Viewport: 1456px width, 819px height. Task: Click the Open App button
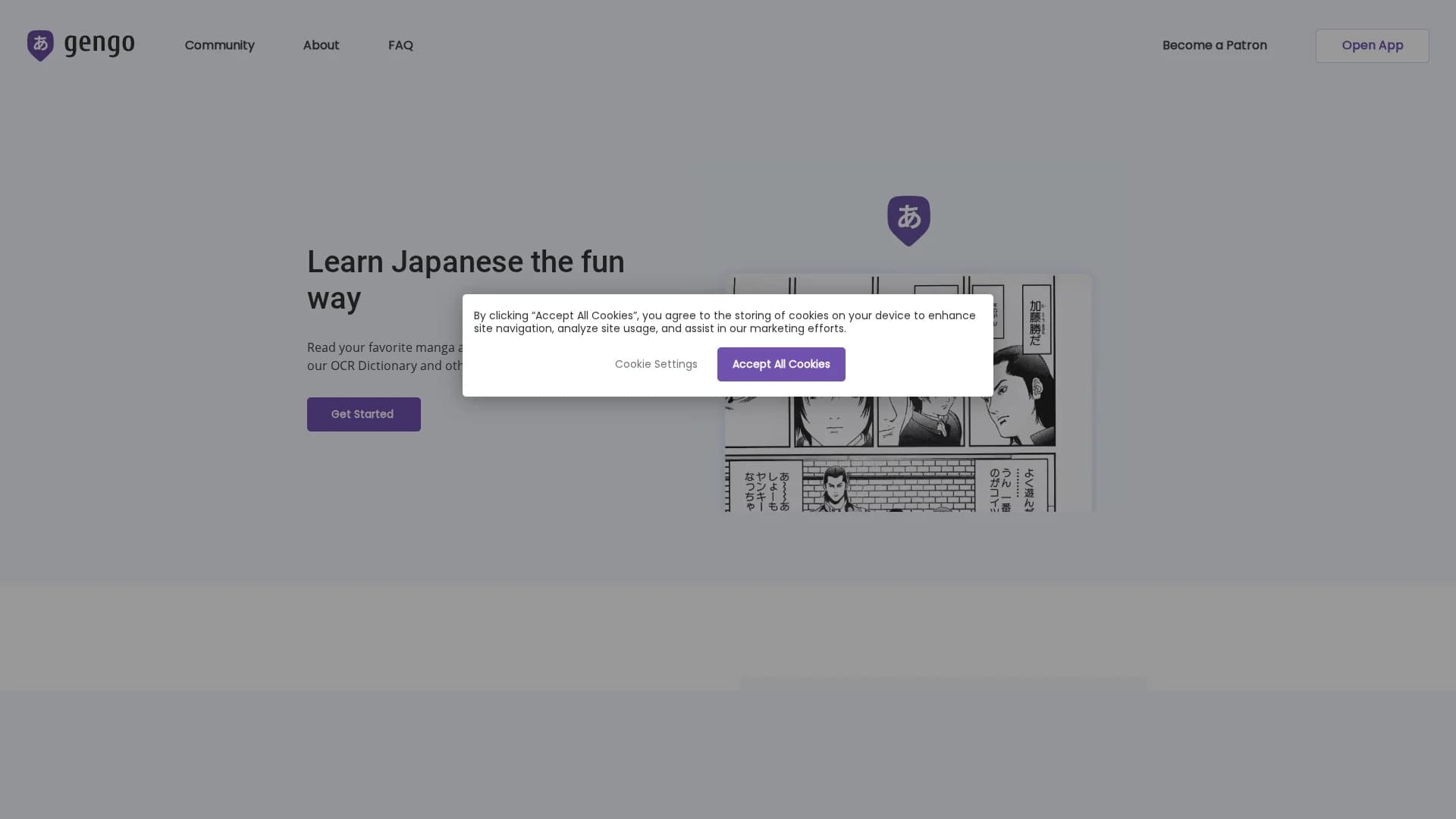[1372, 45]
